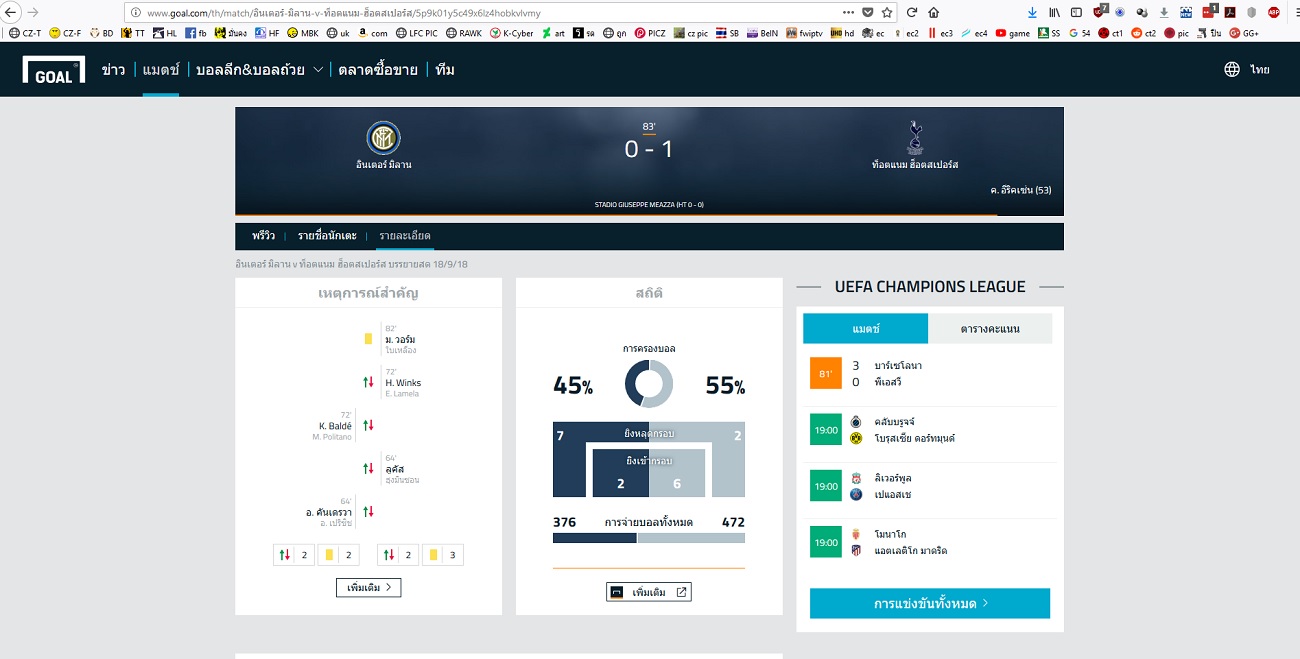Open the คลับบรูจจ์ v ดอร์ทมุนด์ match row

pyautogui.click(x=930, y=430)
